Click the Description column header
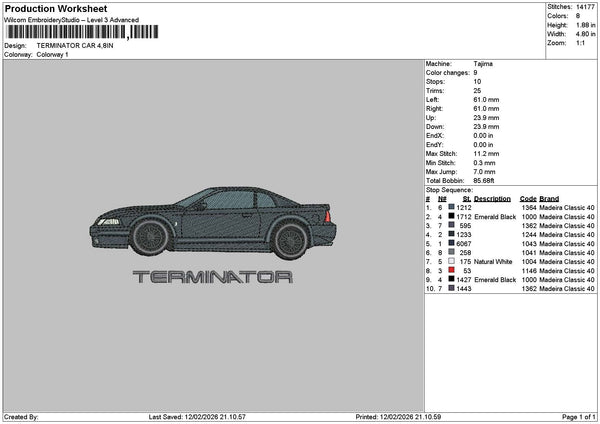 tap(493, 198)
